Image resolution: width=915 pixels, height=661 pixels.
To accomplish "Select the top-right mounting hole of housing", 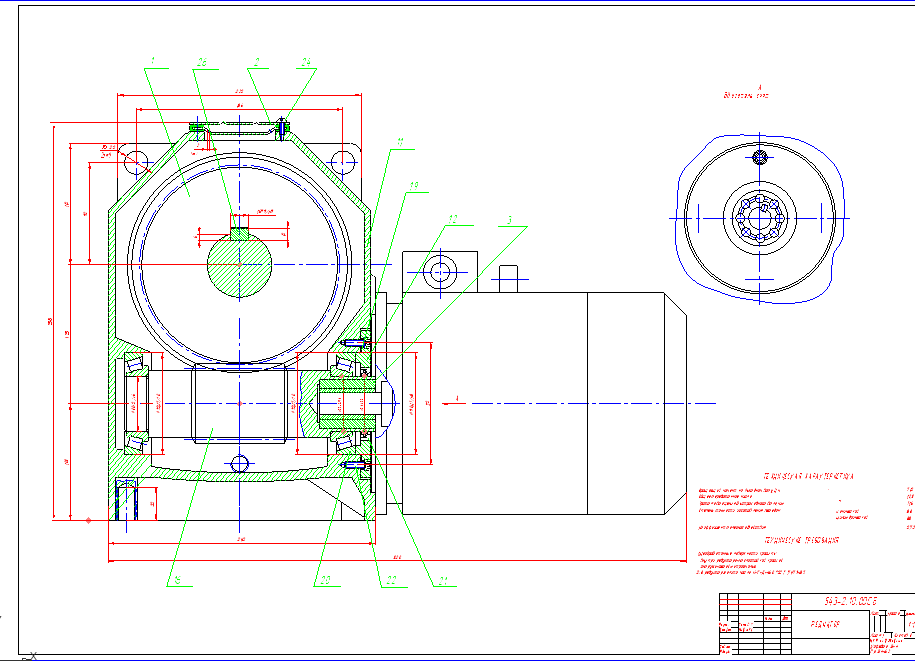I will pyautogui.click(x=342, y=160).
